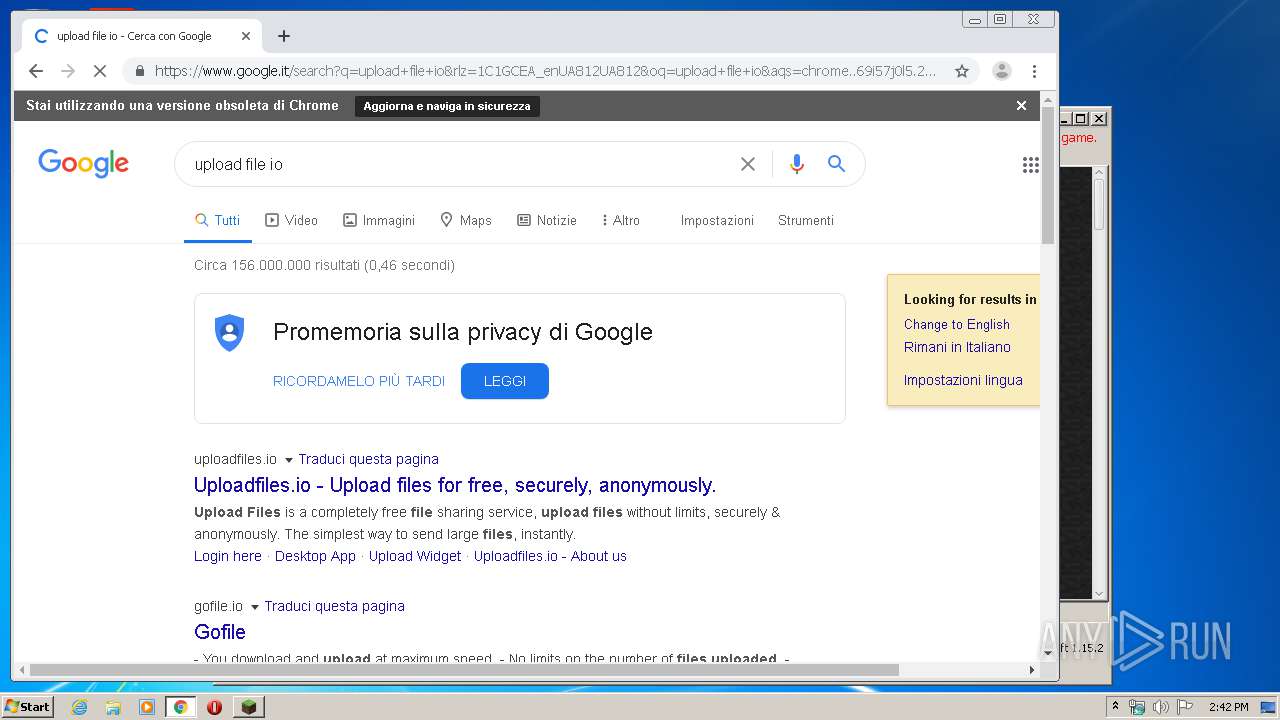Viewport: 1280px width, 720px height.
Task: Click the Minecraft block taskbar icon
Action: click(248, 707)
